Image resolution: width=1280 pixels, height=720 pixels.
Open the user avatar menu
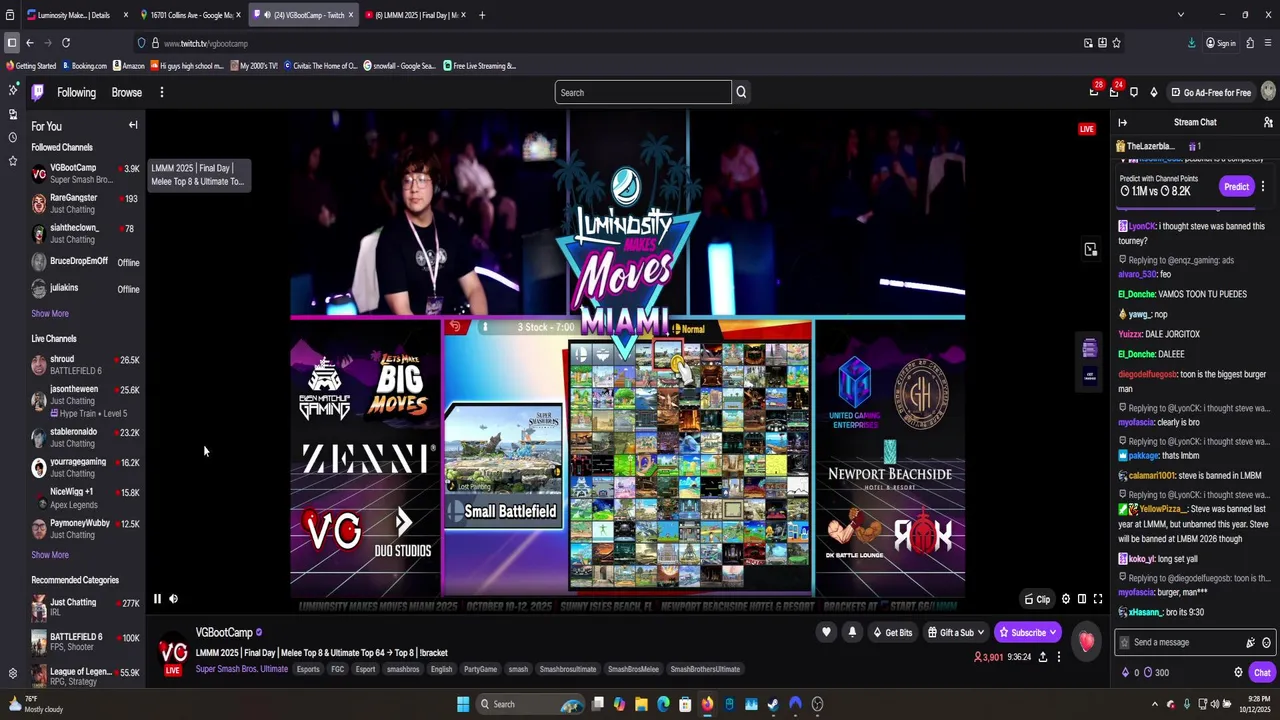pyautogui.click(x=1268, y=91)
